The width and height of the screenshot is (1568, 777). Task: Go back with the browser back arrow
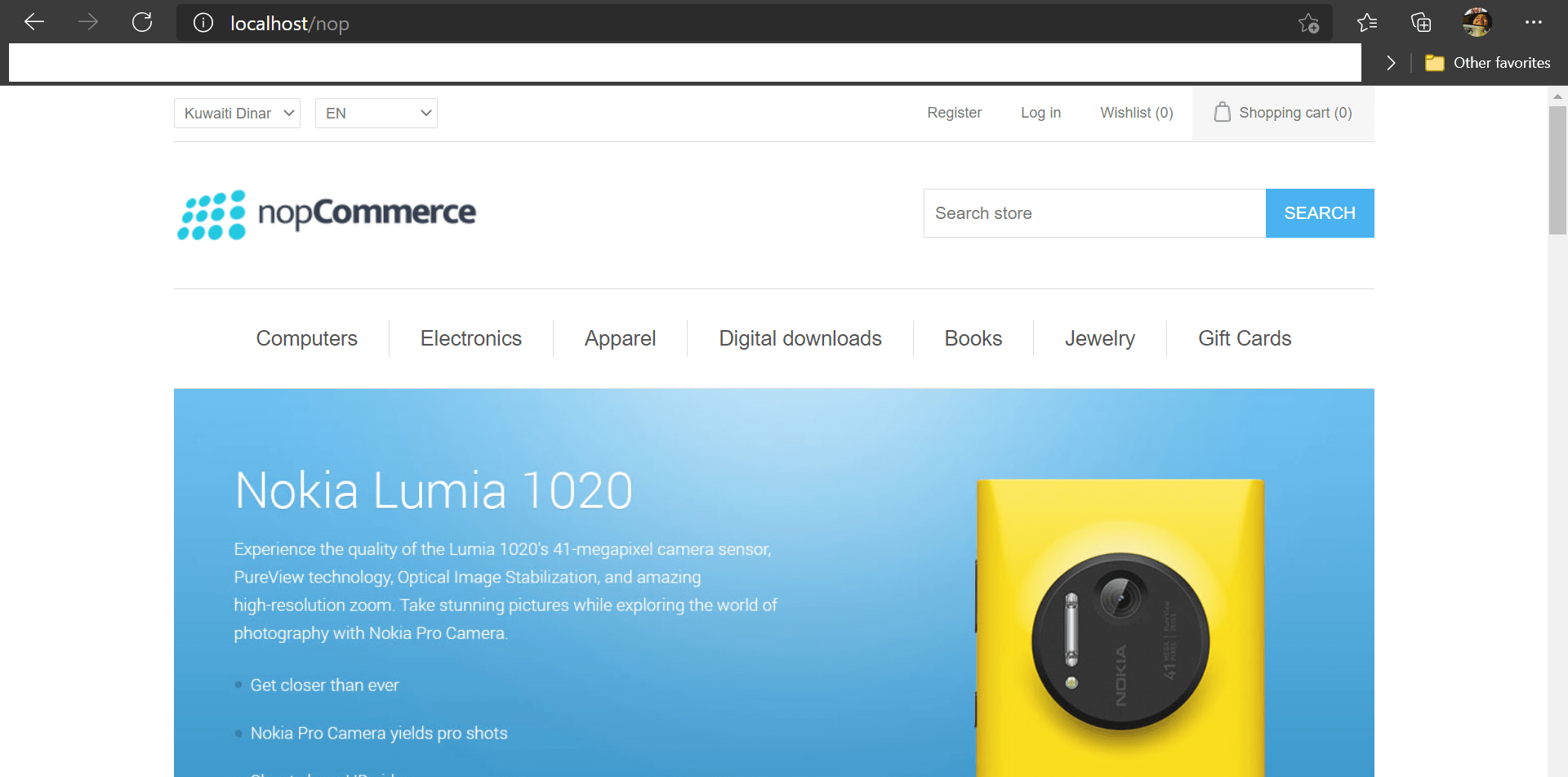[34, 22]
